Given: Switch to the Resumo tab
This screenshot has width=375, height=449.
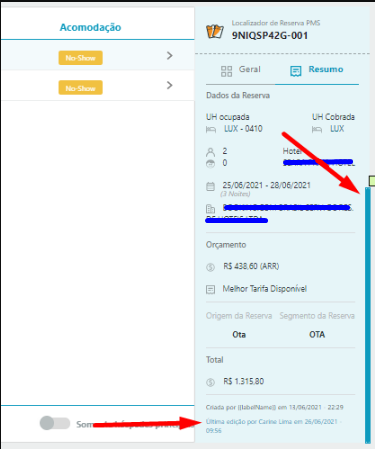Looking at the screenshot, I should click(x=317, y=70).
